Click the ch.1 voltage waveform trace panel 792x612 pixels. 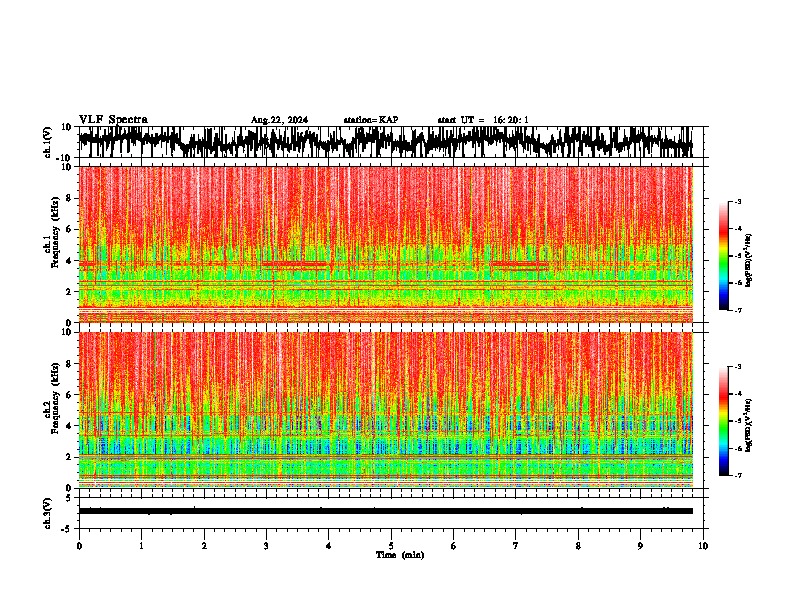390,142
